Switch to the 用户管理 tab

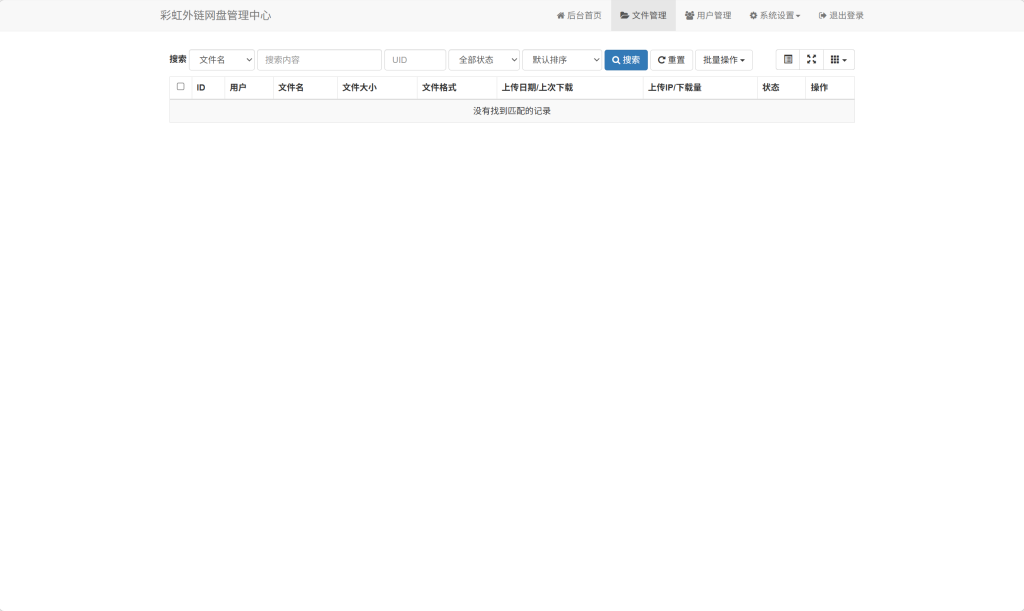click(x=708, y=15)
